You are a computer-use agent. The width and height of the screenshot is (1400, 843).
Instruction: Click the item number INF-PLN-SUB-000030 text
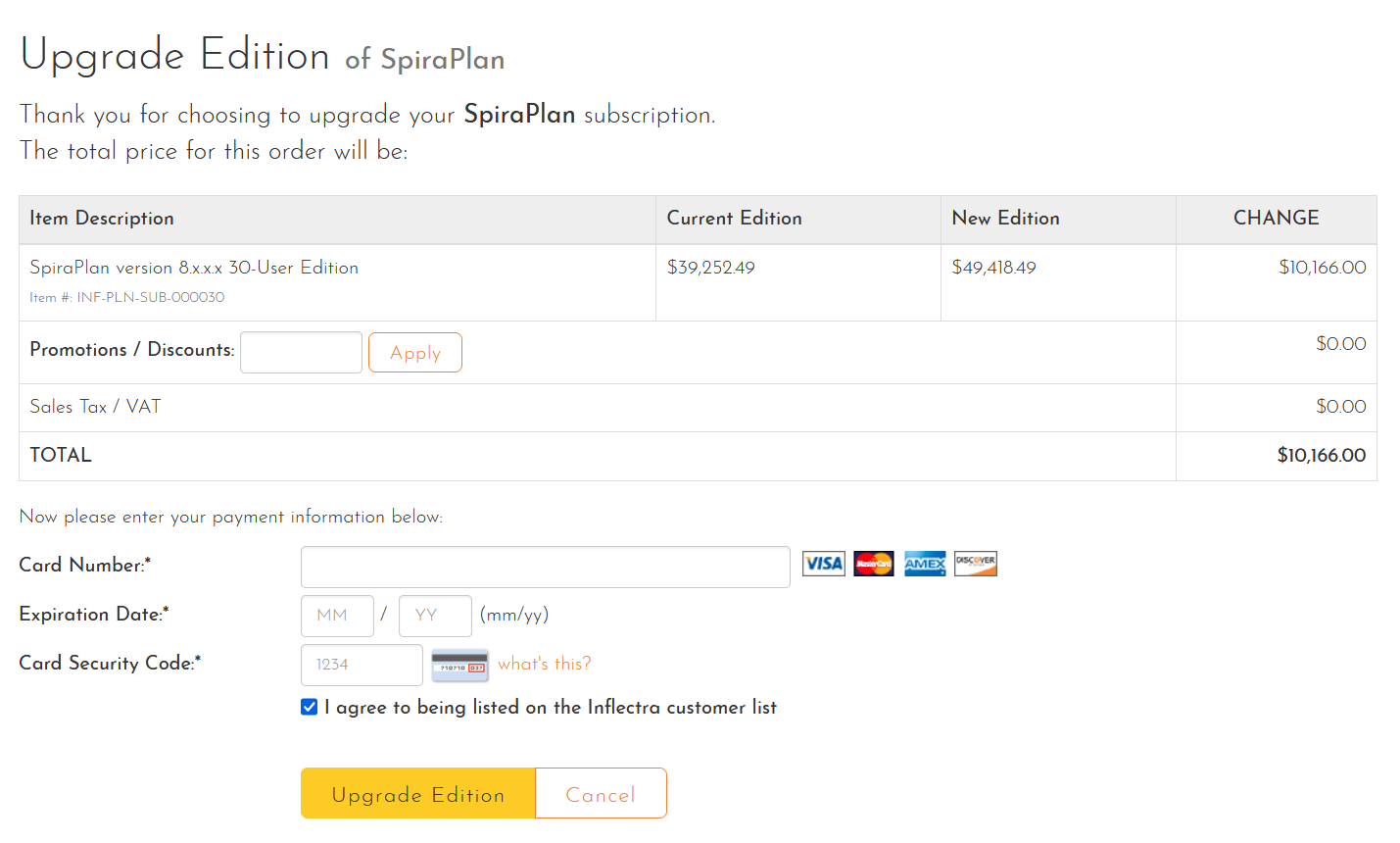click(150, 297)
